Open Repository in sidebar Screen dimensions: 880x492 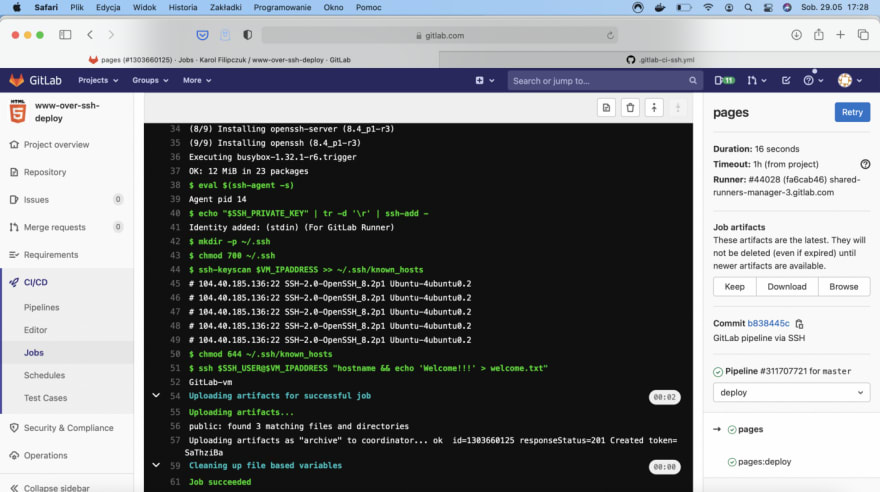[x=45, y=172]
